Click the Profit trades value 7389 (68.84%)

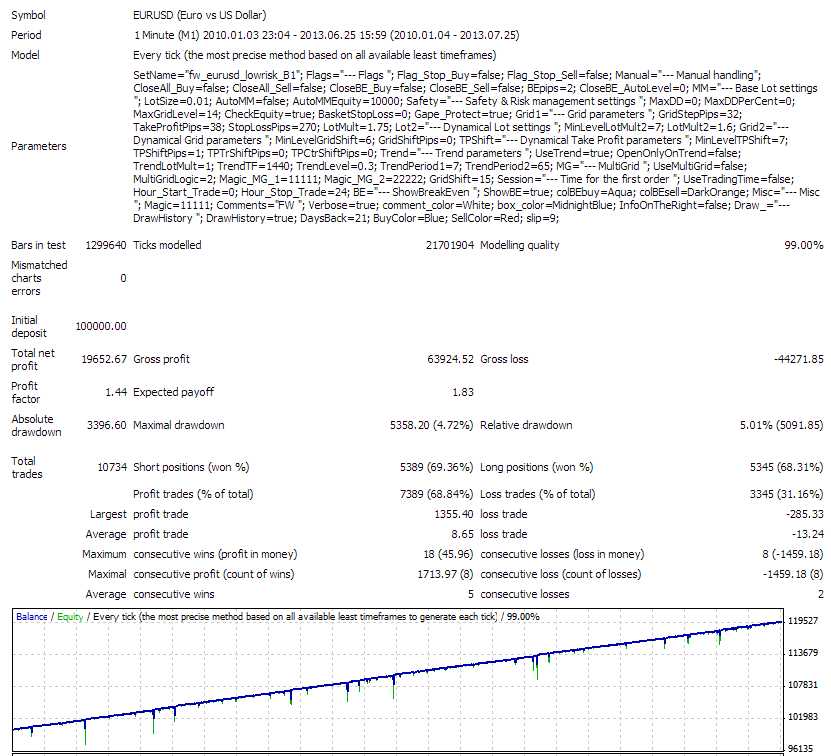[x=436, y=495]
